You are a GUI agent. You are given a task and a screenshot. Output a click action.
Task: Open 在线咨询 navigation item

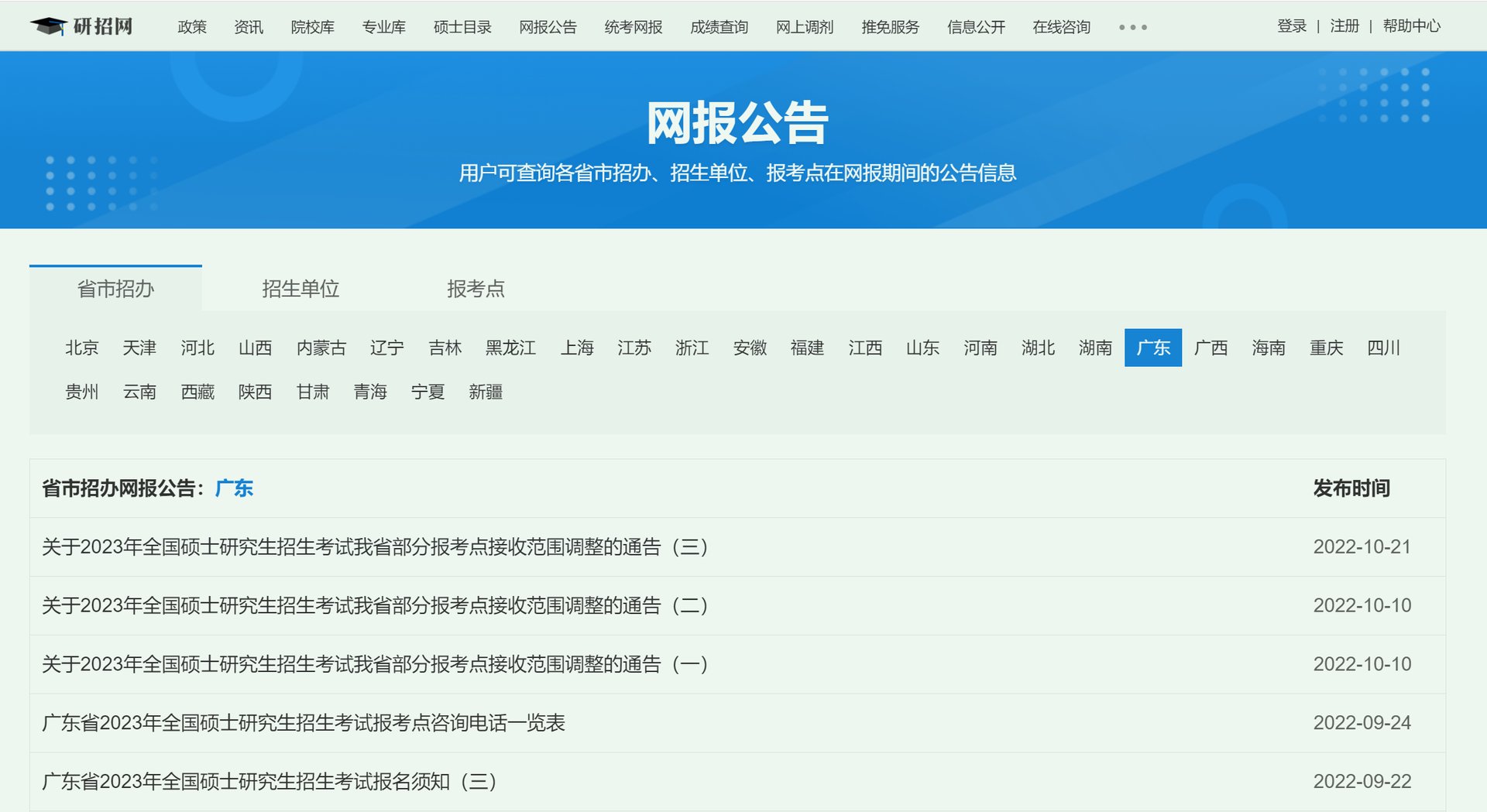1061,27
